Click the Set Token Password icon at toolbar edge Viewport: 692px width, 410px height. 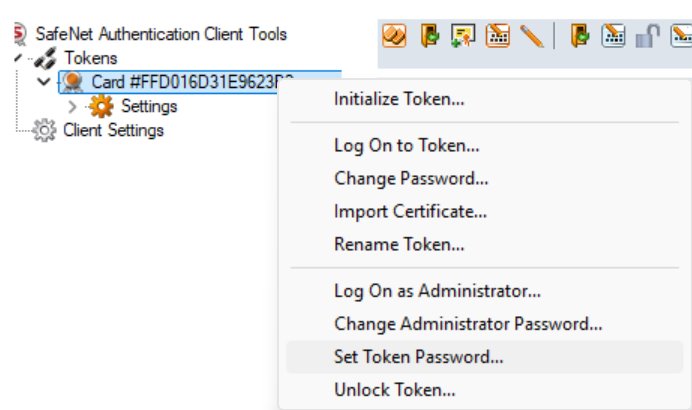click(681, 36)
